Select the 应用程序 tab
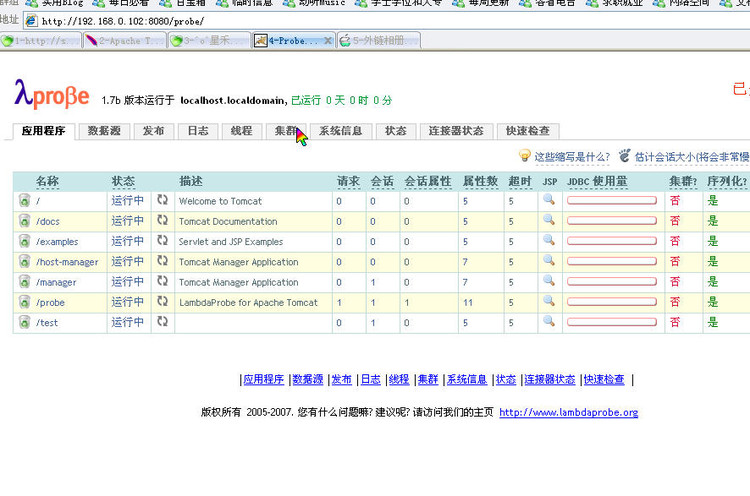 coord(44,131)
